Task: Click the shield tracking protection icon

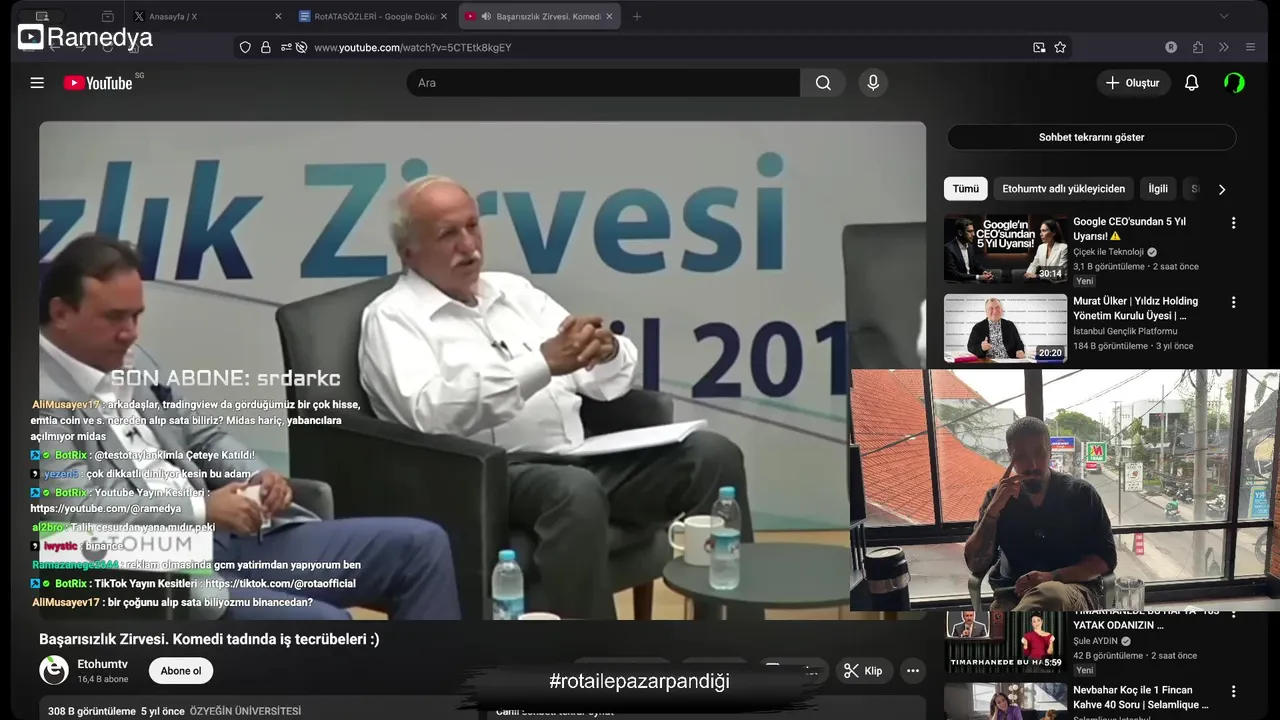Action: 245,47
